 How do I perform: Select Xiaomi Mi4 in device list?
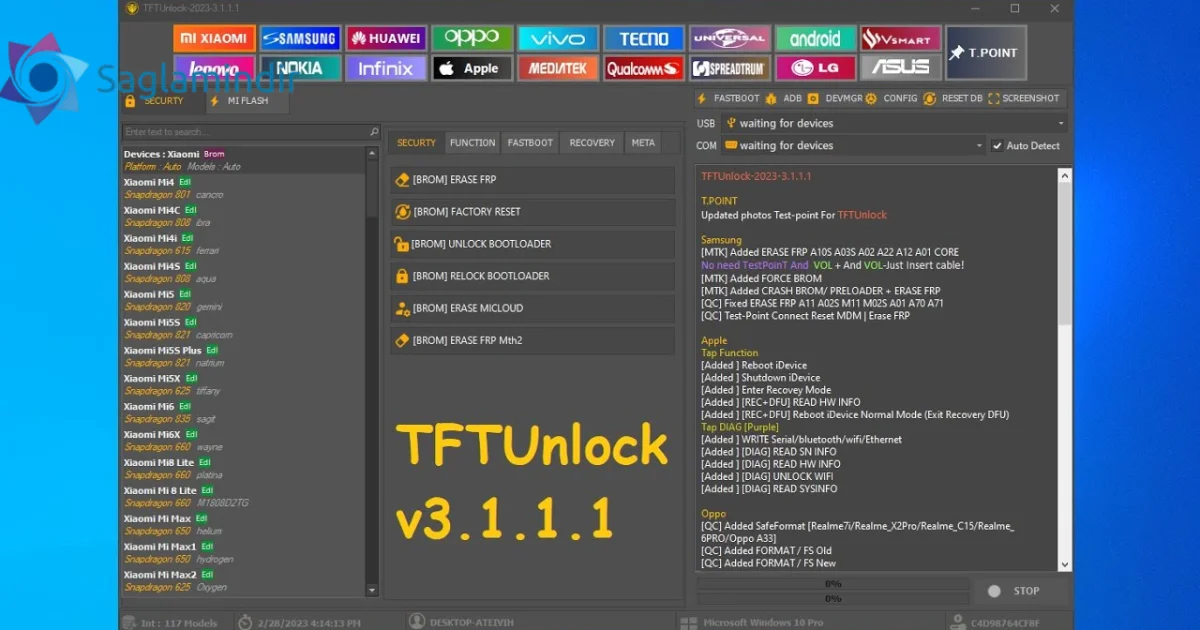[x=243, y=189]
